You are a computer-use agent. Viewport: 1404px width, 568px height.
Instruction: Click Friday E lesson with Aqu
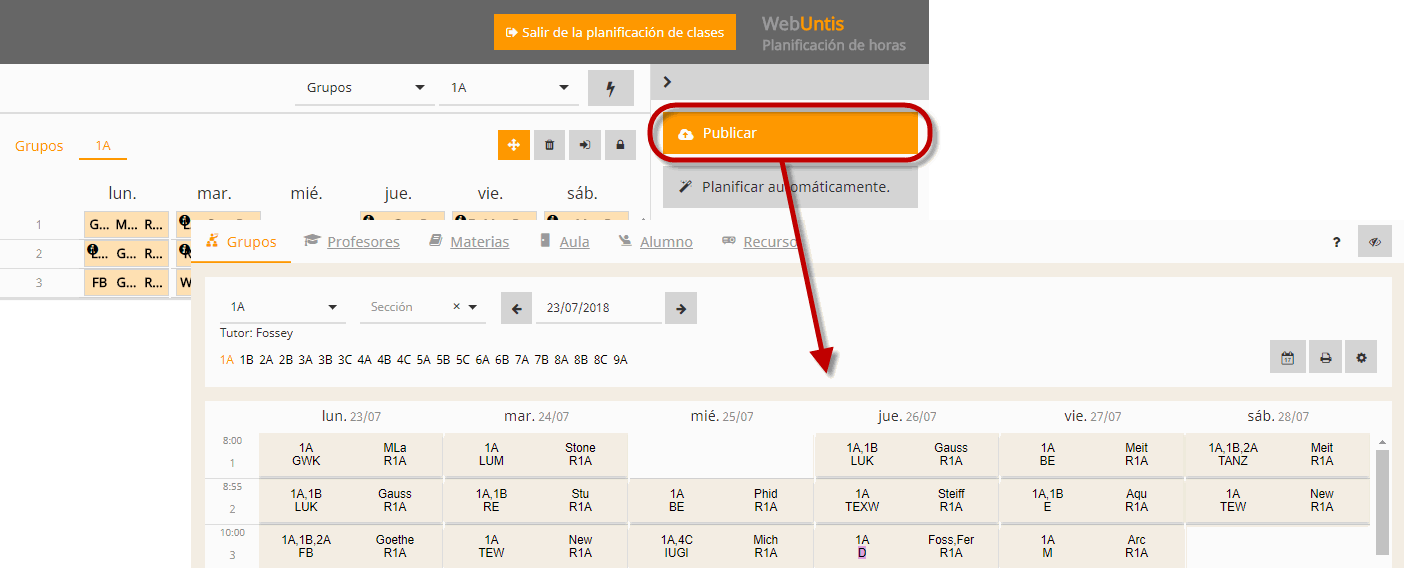coord(1091,501)
